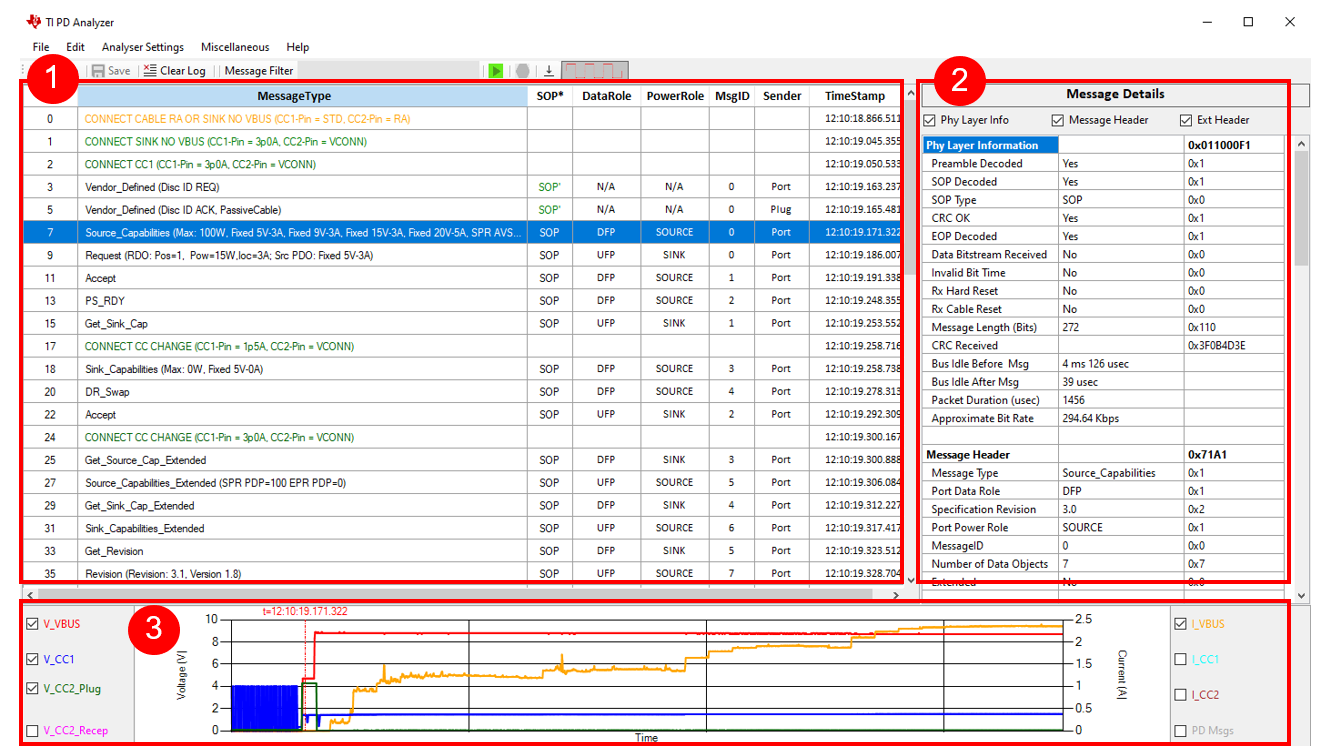
Task: Hide the V_VBUS voltage trace
Action: pos(31,622)
